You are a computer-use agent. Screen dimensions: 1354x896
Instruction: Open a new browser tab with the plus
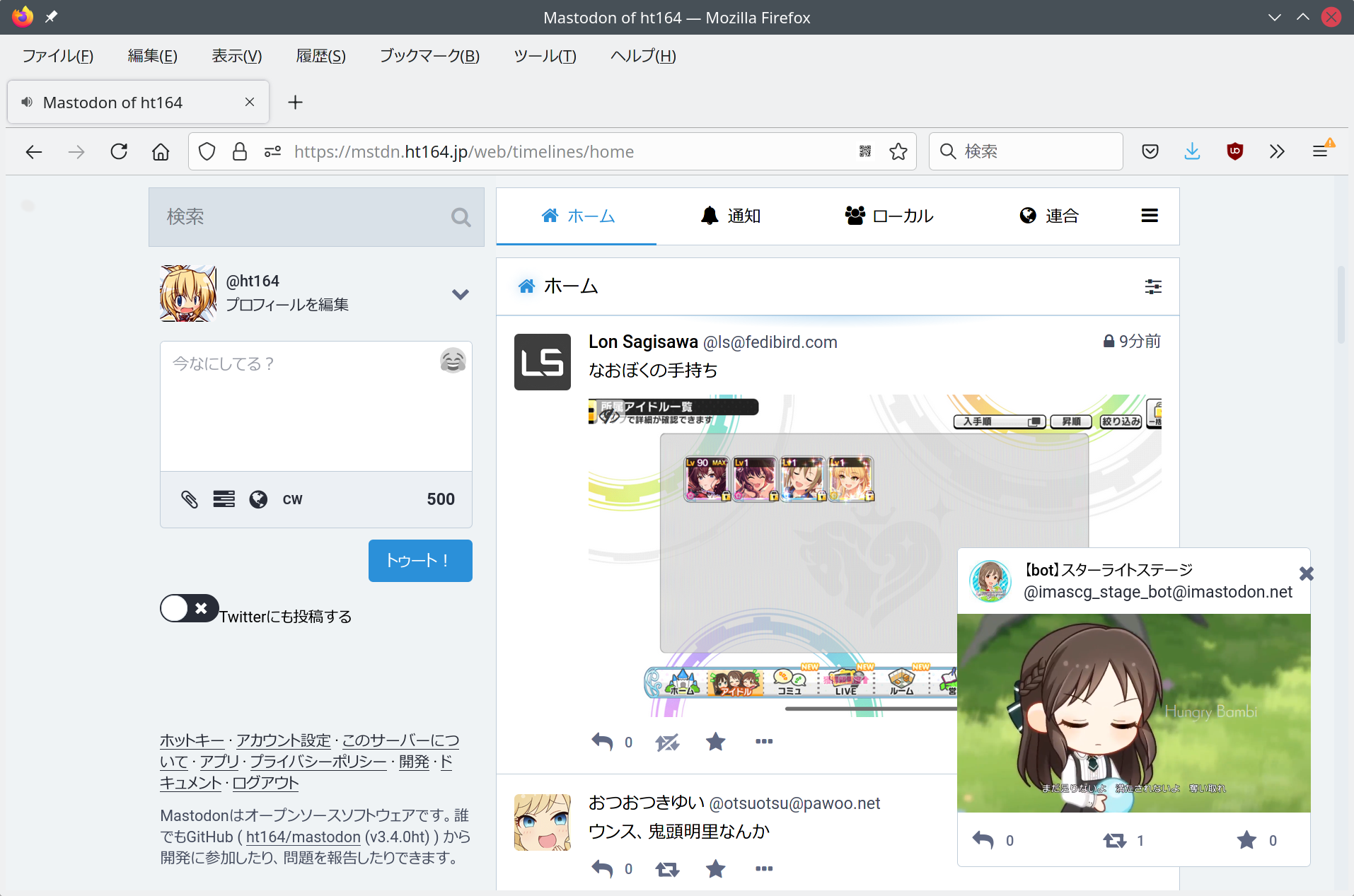[295, 103]
